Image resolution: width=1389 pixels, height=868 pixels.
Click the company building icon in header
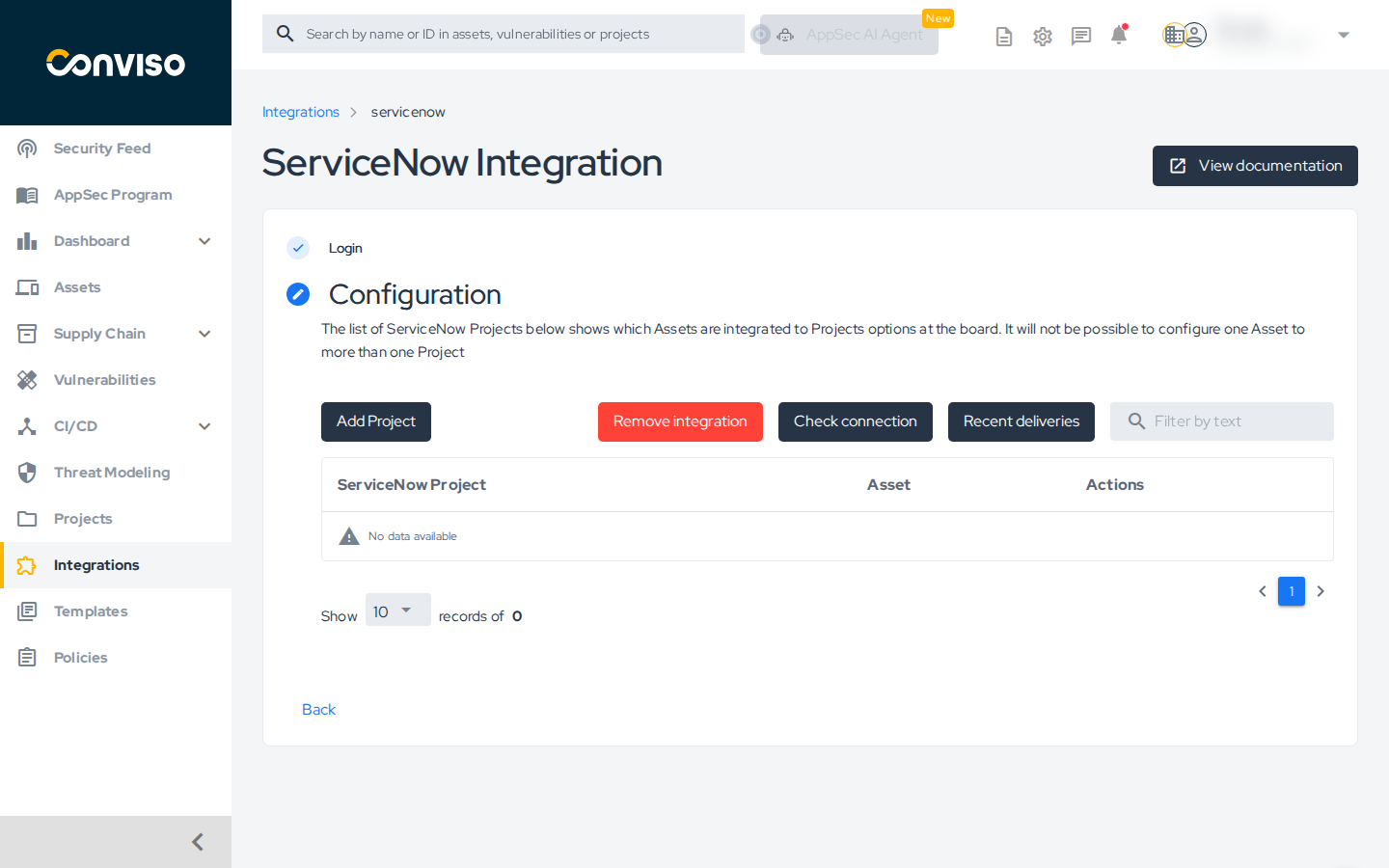[x=1173, y=36]
